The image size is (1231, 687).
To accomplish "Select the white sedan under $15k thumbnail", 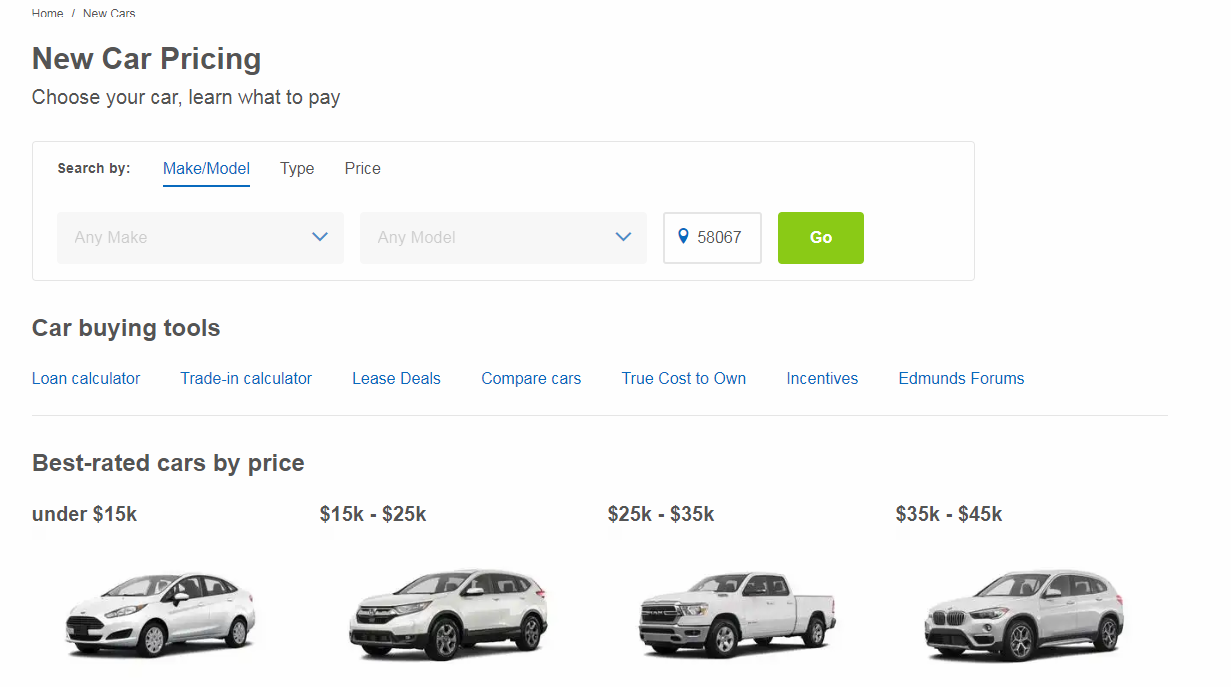I will click(160, 613).
